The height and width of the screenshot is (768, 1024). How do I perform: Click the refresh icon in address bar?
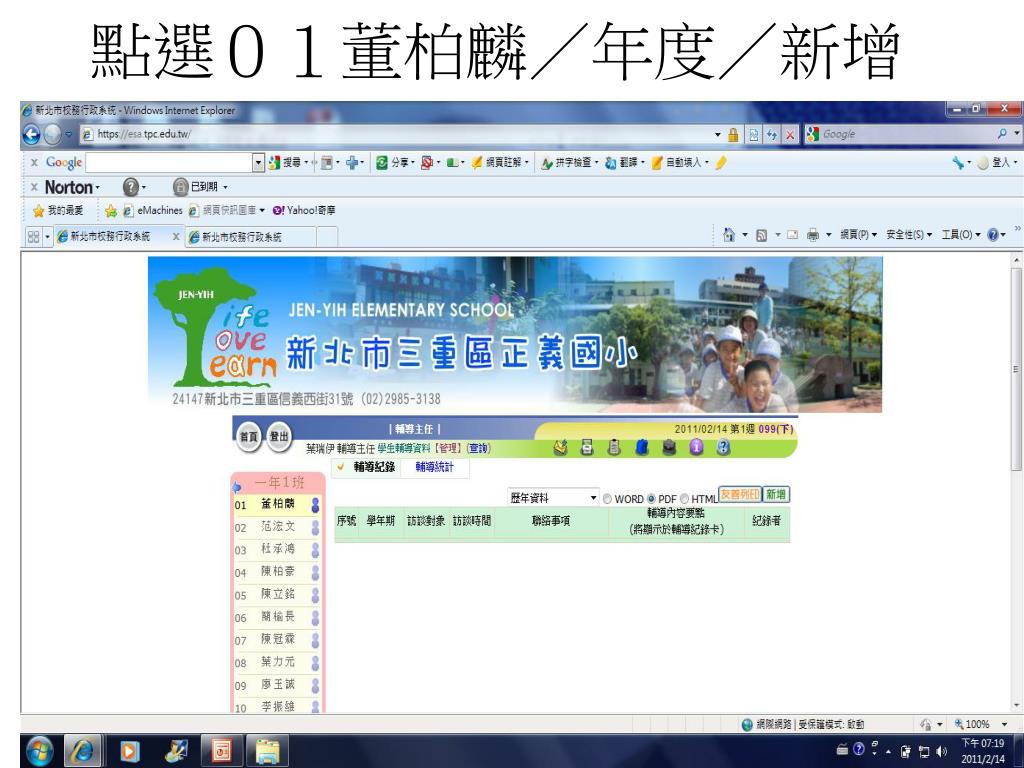click(x=773, y=135)
